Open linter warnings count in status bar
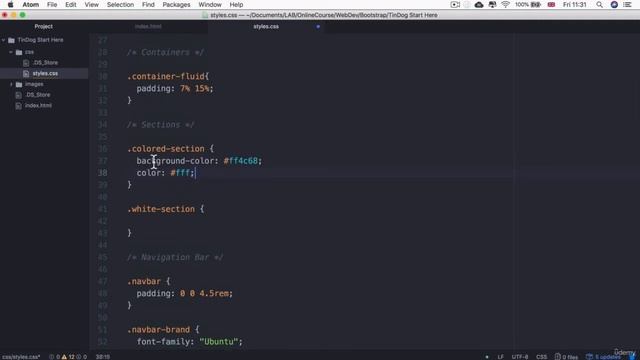 click(68, 357)
